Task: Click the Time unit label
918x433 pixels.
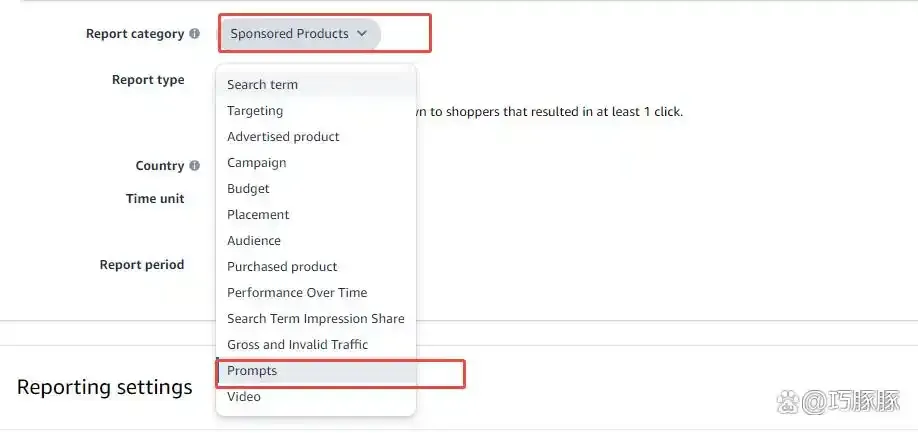Action: [155, 199]
